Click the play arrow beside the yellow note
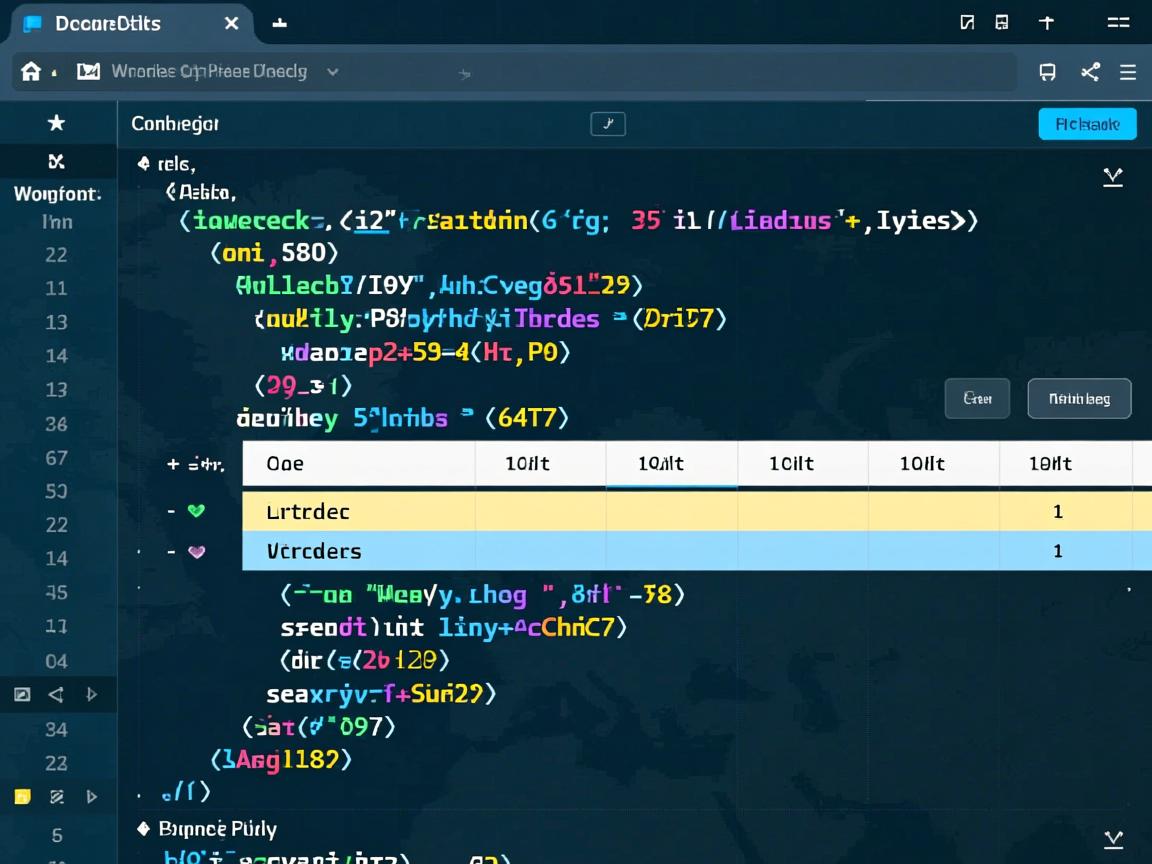Screen dimensions: 1152x864 [91, 797]
